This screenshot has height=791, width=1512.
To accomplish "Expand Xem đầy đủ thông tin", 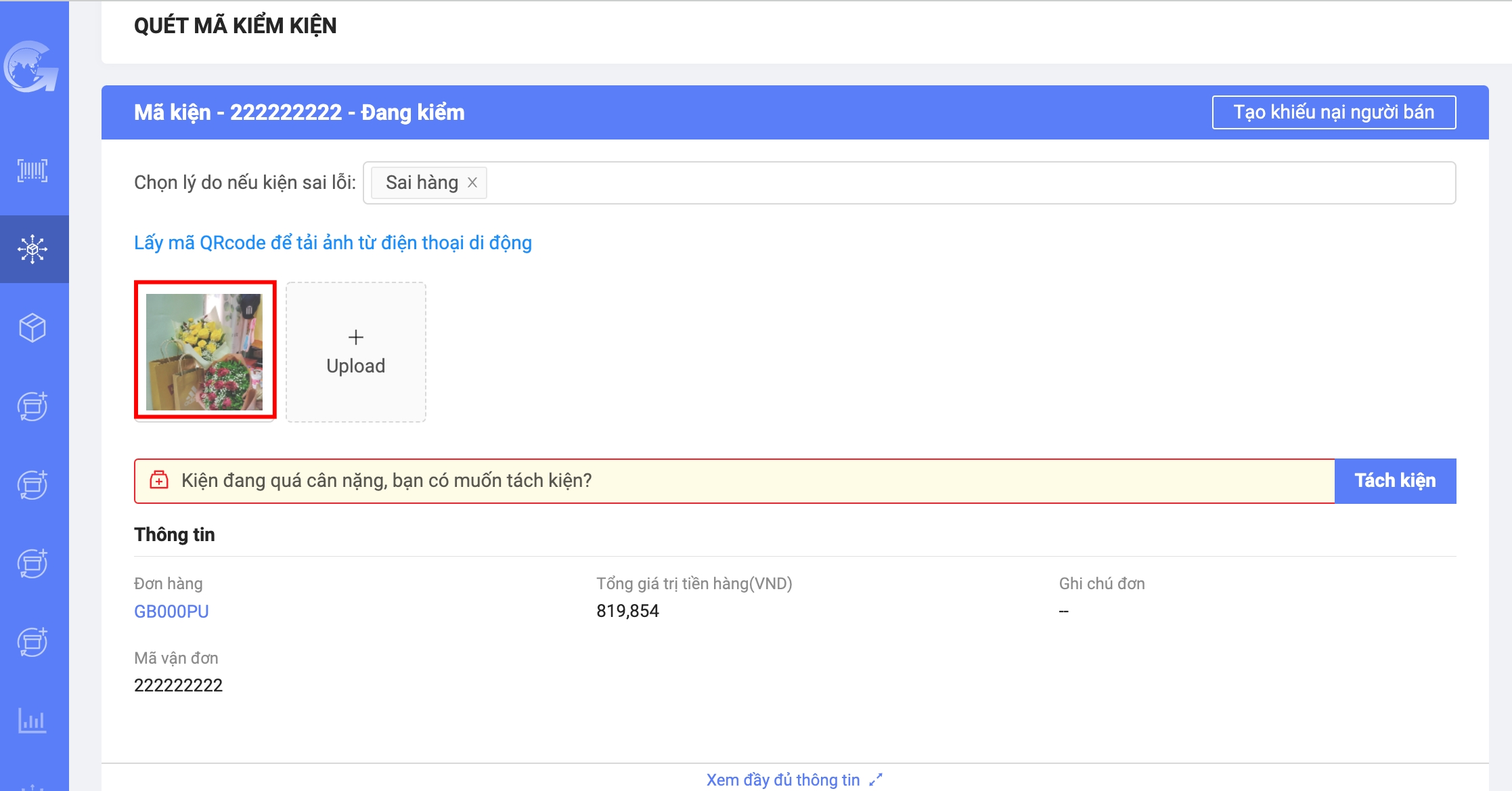I will [783, 779].
